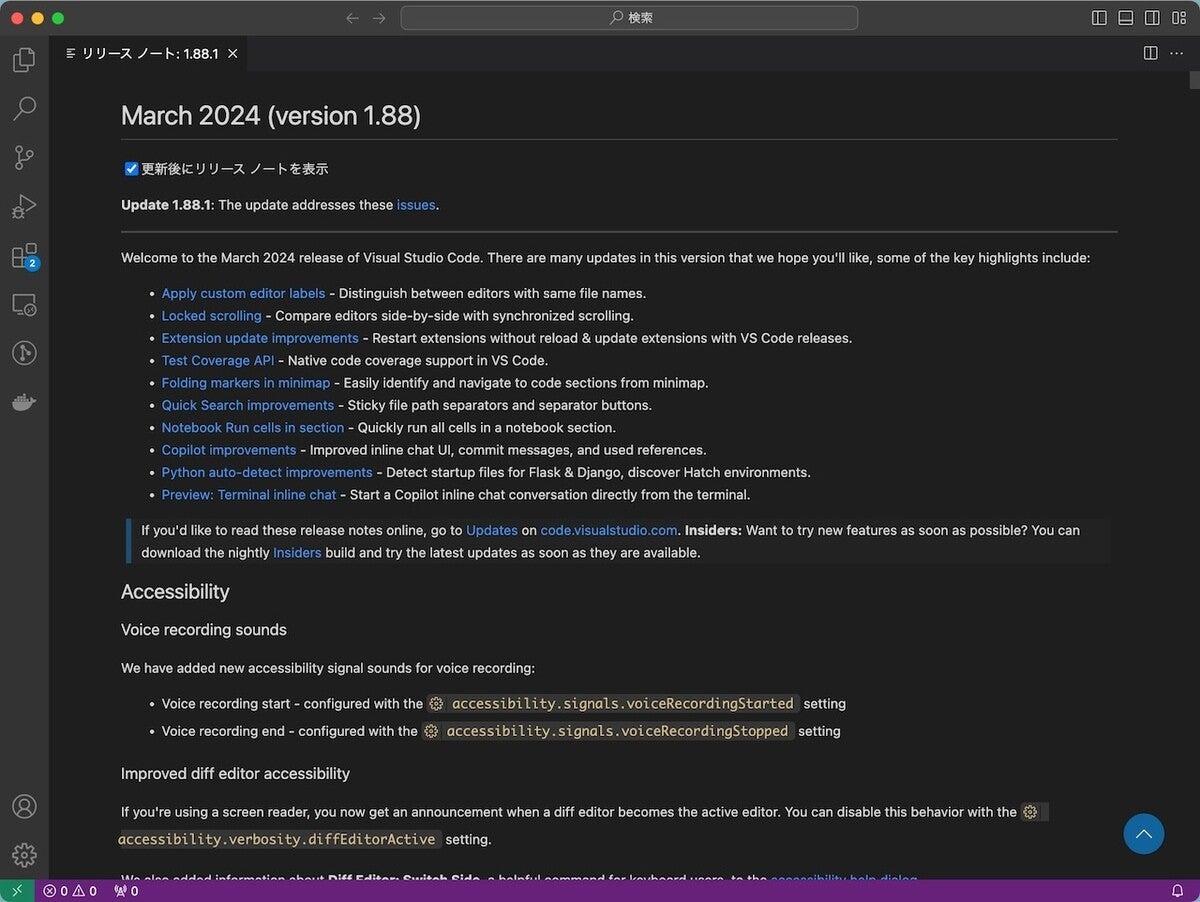The height and width of the screenshot is (902, 1200).
Task: Open Apply custom editor labels link
Action: (x=243, y=293)
